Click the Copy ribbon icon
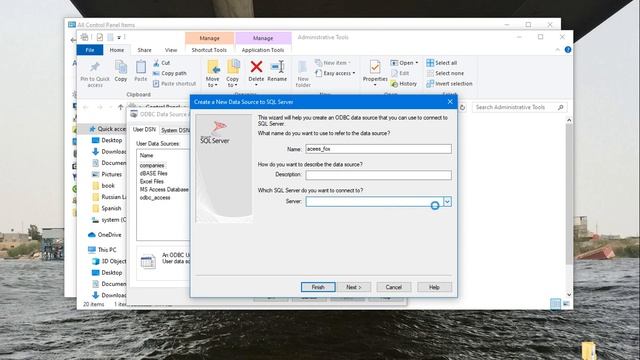640x360 pixels. pyautogui.click(x=121, y=67)
